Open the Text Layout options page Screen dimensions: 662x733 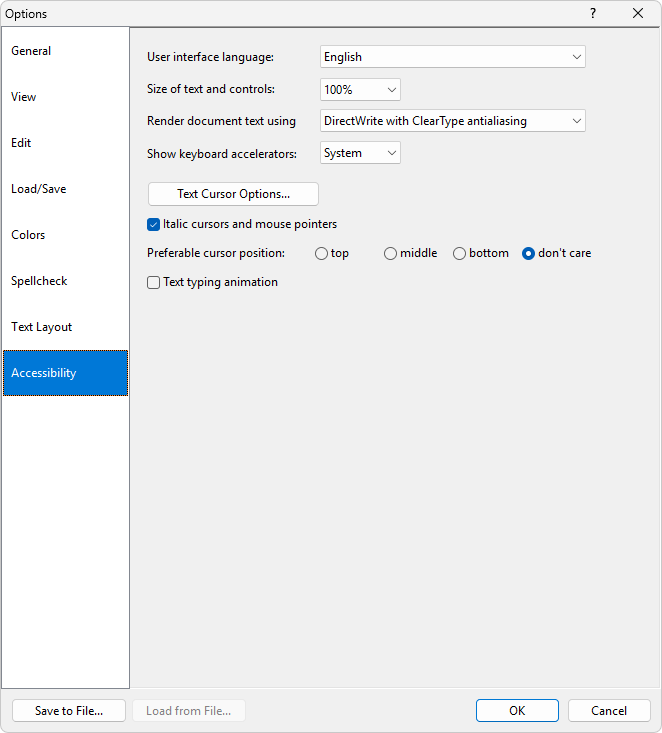click(x=65, y=327)
